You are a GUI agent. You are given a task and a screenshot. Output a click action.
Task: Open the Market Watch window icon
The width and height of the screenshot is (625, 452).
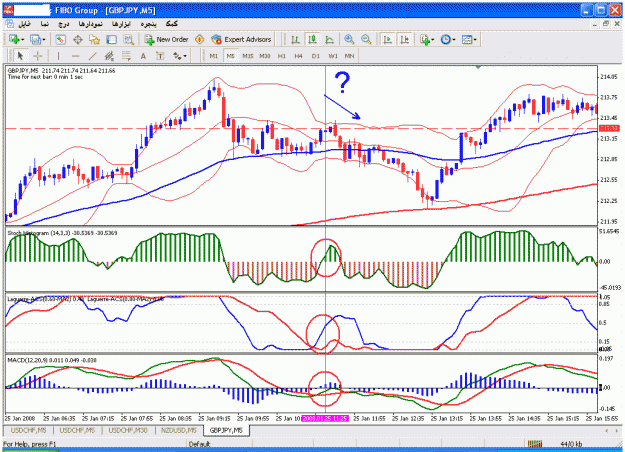60,39
